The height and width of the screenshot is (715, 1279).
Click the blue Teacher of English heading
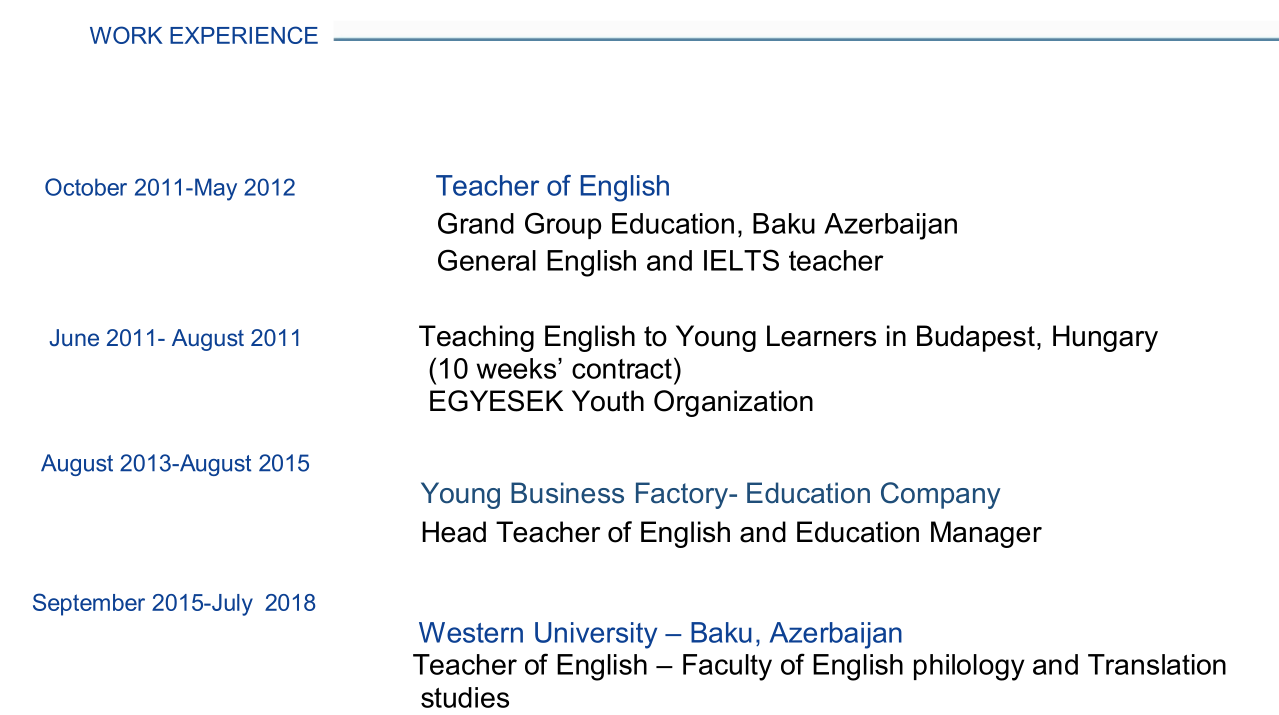[553, 186]
